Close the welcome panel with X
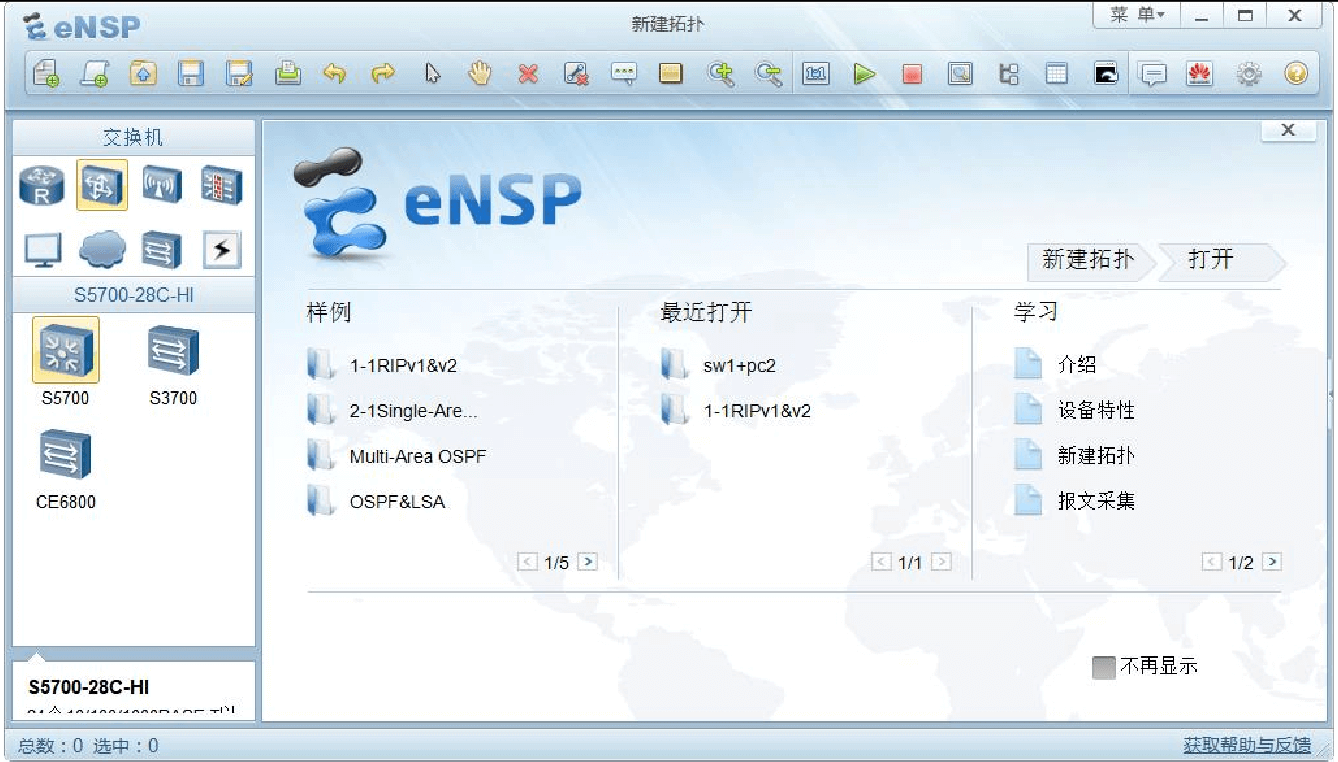This screenshot has width=1338, height=762. click(x=1288, y=130)
